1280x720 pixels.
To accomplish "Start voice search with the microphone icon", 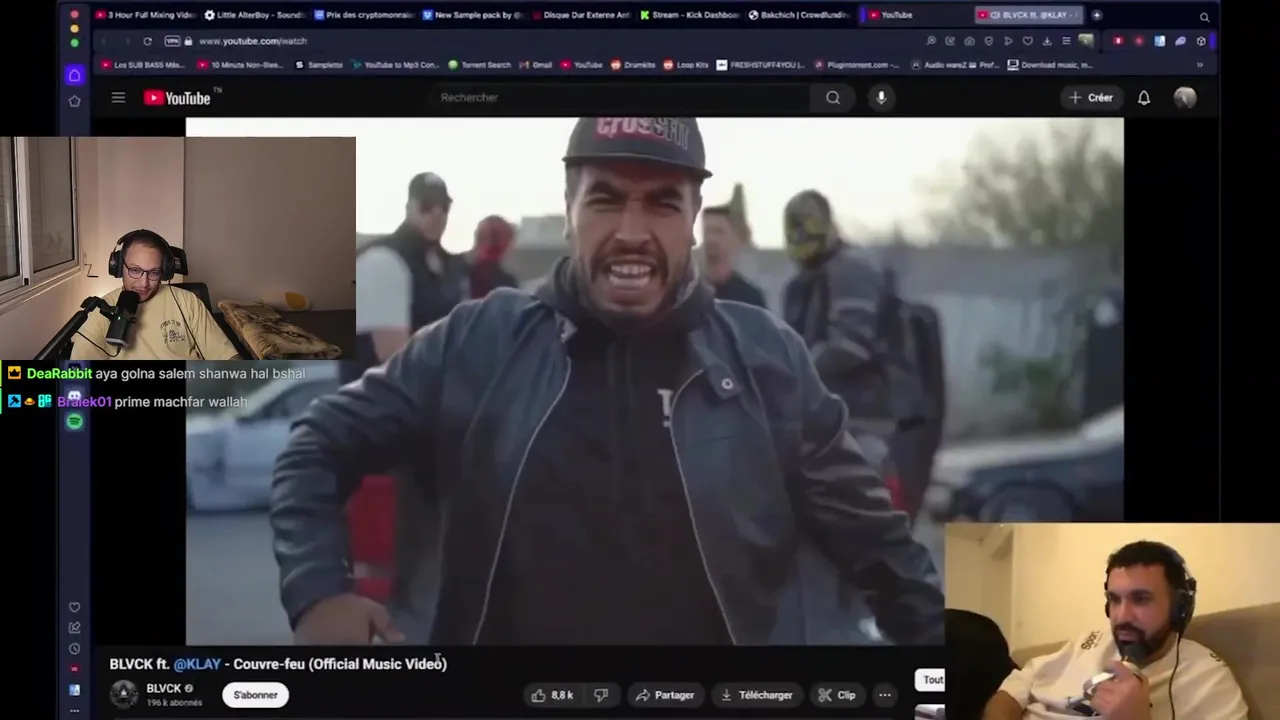I will coord(881,97).
